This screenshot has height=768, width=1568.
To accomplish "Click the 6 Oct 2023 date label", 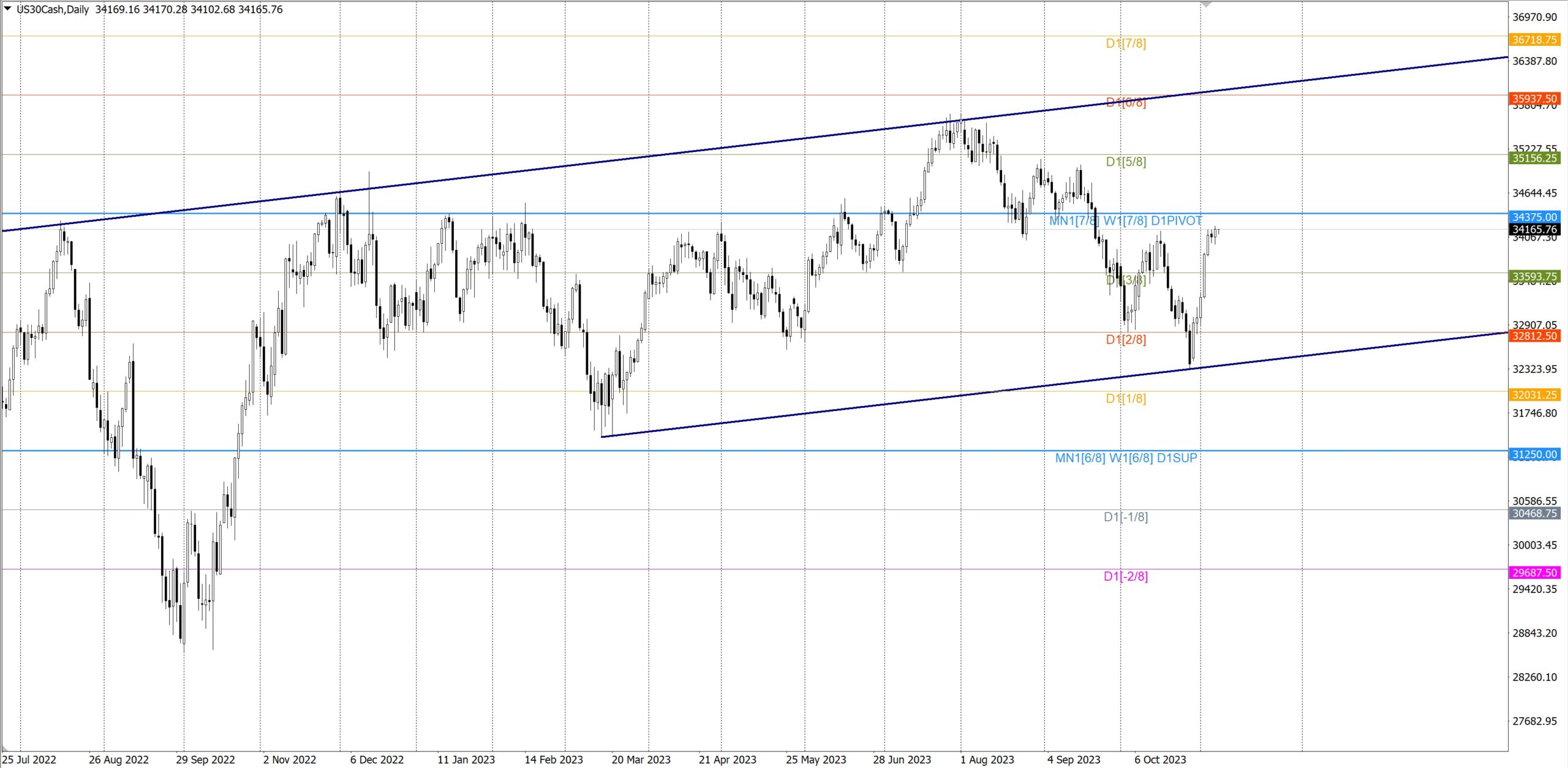I will click(x=1159, y=759).
